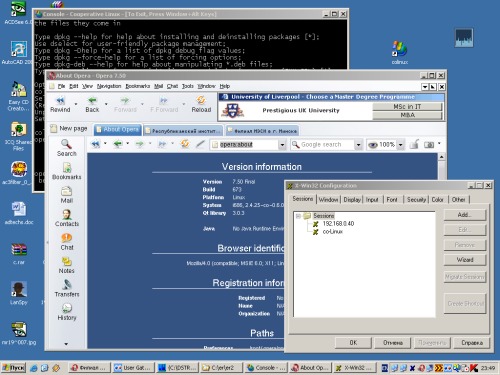Open the Notes panel in Opera sidebar
This screenshot has width=500, height=375.
[x=66, y=265]
